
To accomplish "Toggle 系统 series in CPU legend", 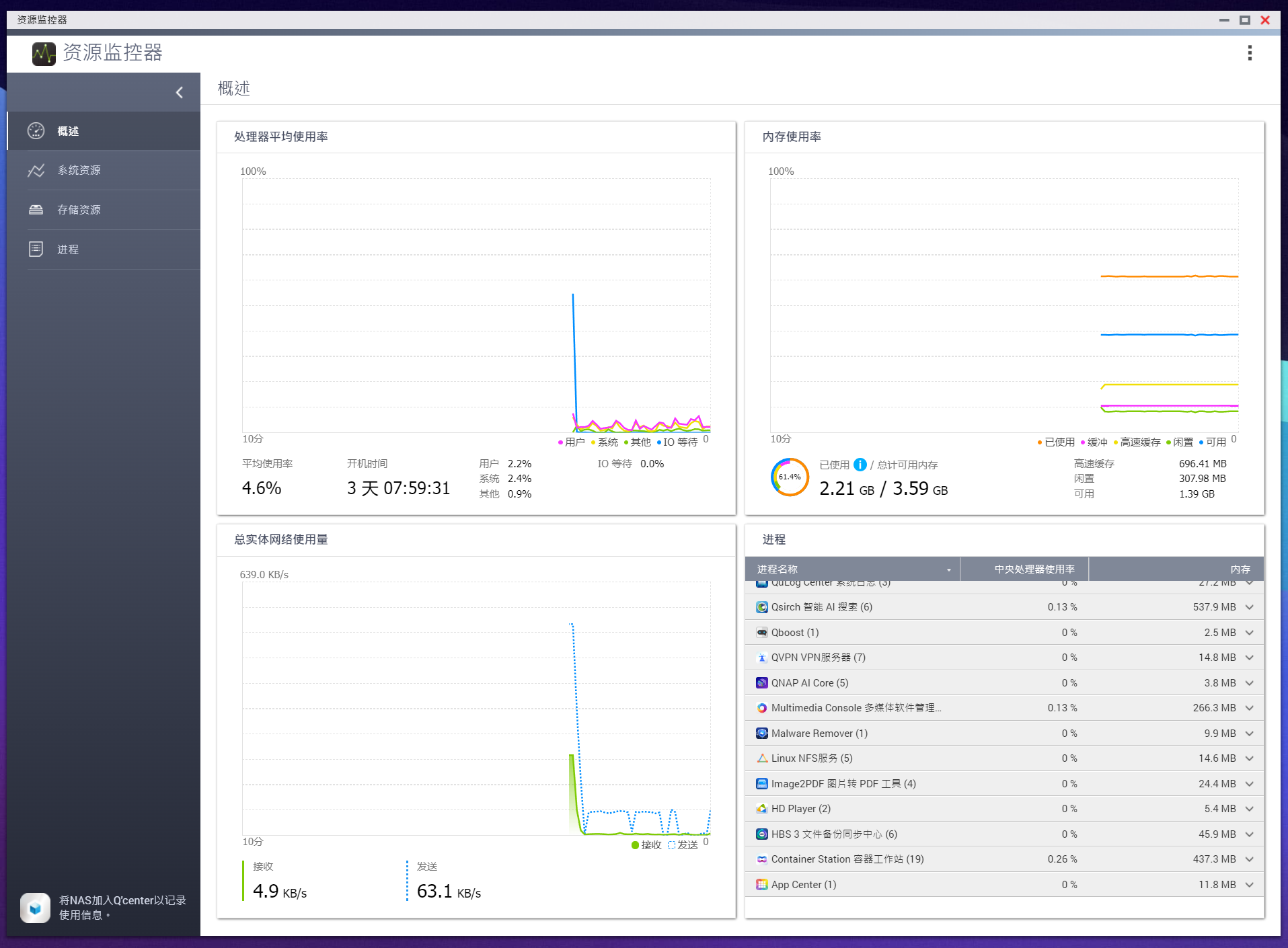I will tap(604, 442).
